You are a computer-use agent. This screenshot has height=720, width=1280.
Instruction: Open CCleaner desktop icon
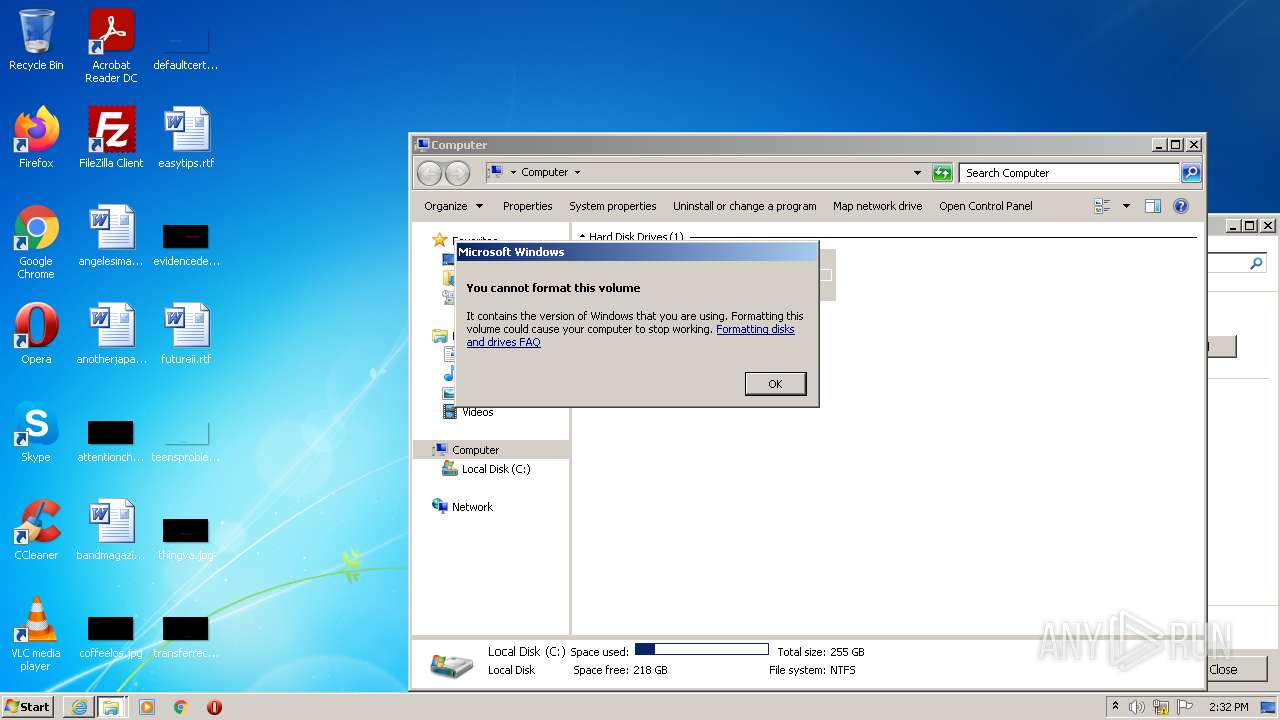tap(36, 530)
